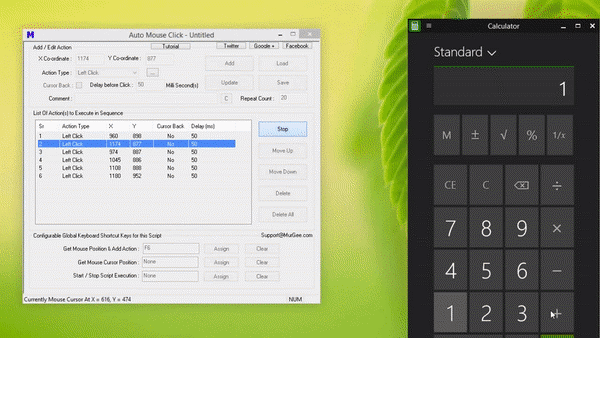Click the CE button in Calculator
The height and width of the screenshot is (407, 600).
click(450, 186)
